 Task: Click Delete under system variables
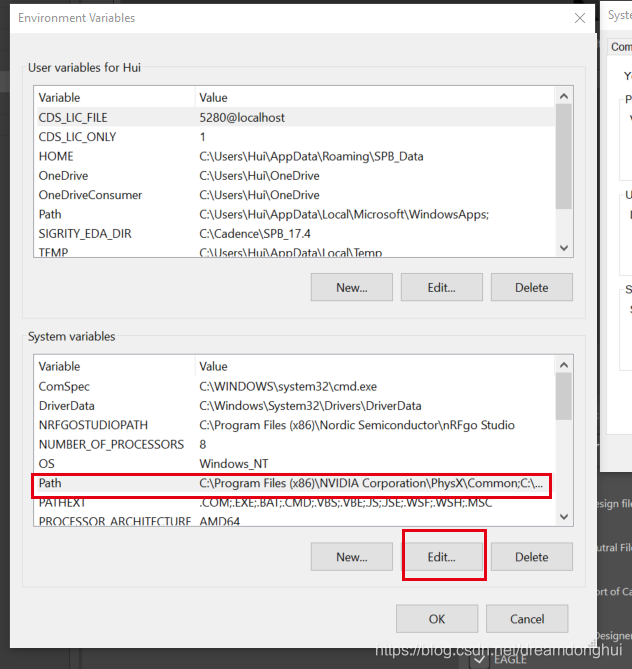click(532, 557)
